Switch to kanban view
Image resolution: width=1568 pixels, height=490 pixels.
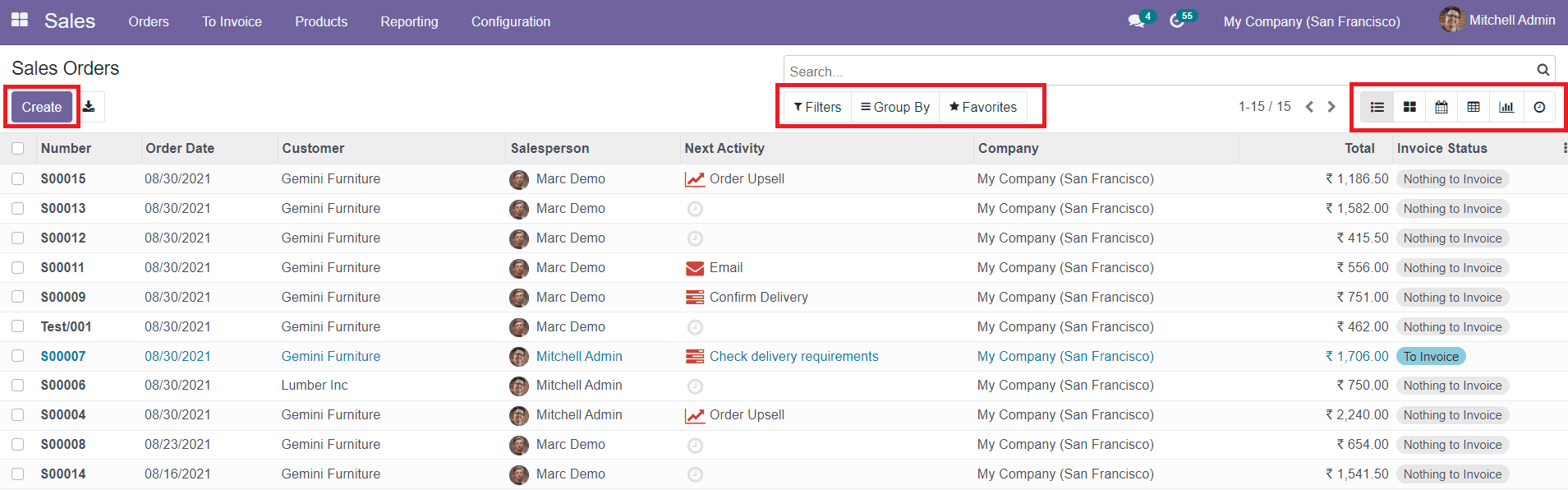[1409, 107]
